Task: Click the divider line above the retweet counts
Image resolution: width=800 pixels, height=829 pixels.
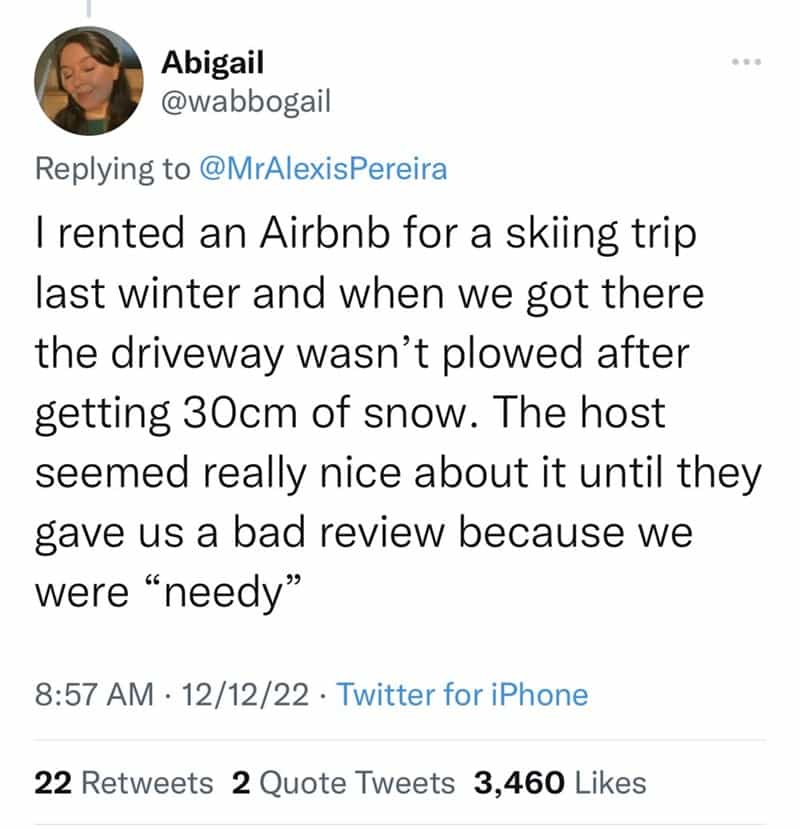Action: pos(400,740)
